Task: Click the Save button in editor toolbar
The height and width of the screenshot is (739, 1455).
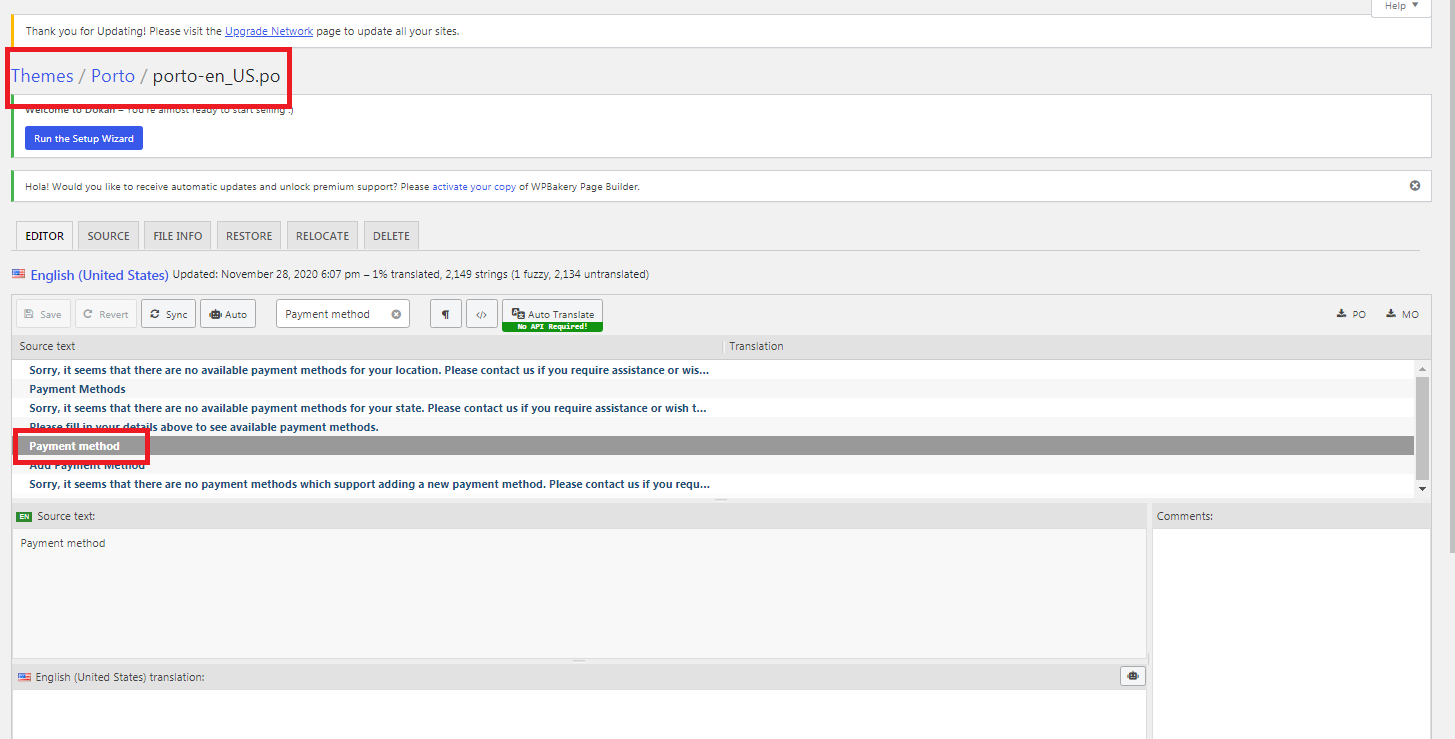Action: coord(42,314)
